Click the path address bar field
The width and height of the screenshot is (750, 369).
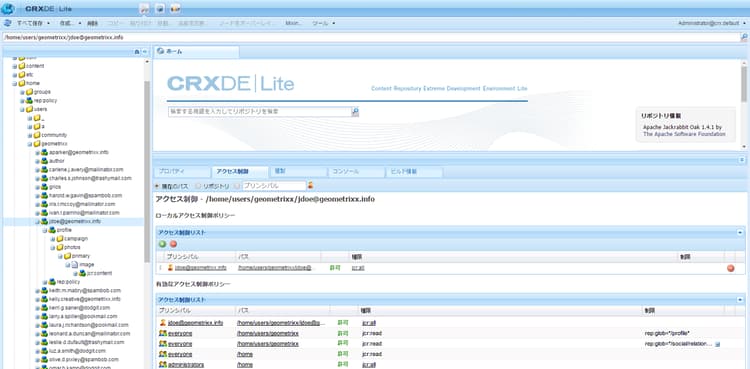coord(371,37)
